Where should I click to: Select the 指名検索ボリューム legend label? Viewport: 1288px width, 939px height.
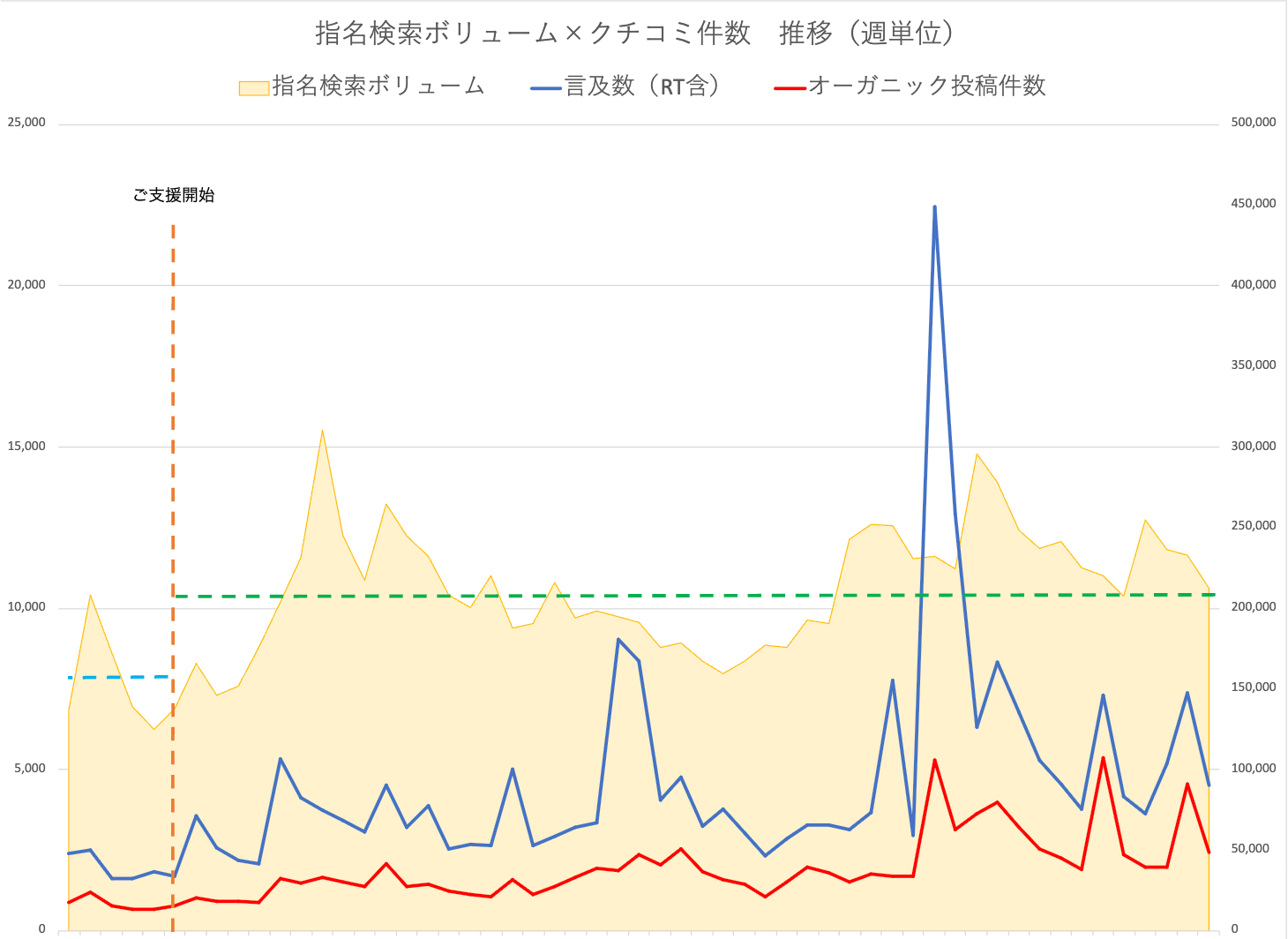pyautogui.click(x=378, y=86)
